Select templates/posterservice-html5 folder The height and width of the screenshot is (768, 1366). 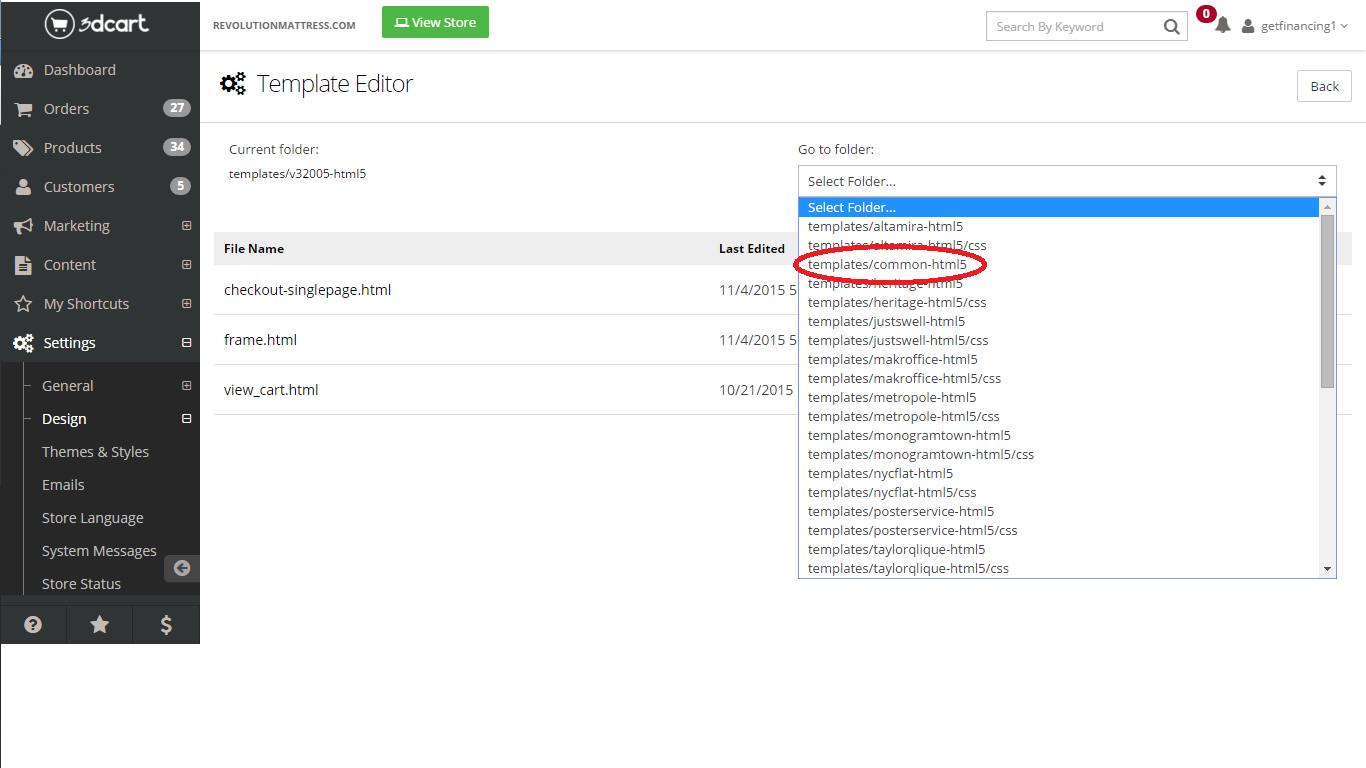901,511
